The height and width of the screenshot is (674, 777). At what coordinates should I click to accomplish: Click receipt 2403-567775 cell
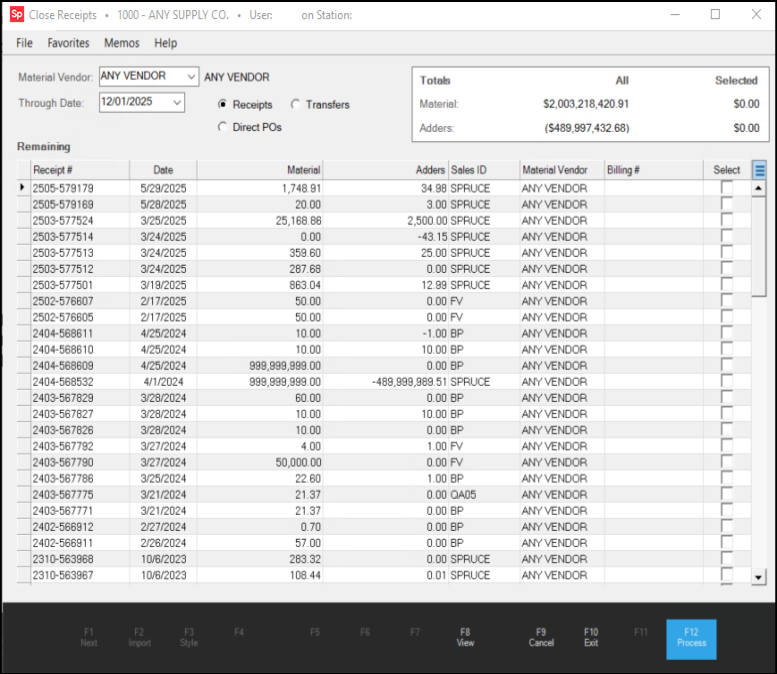pos(80,495)
